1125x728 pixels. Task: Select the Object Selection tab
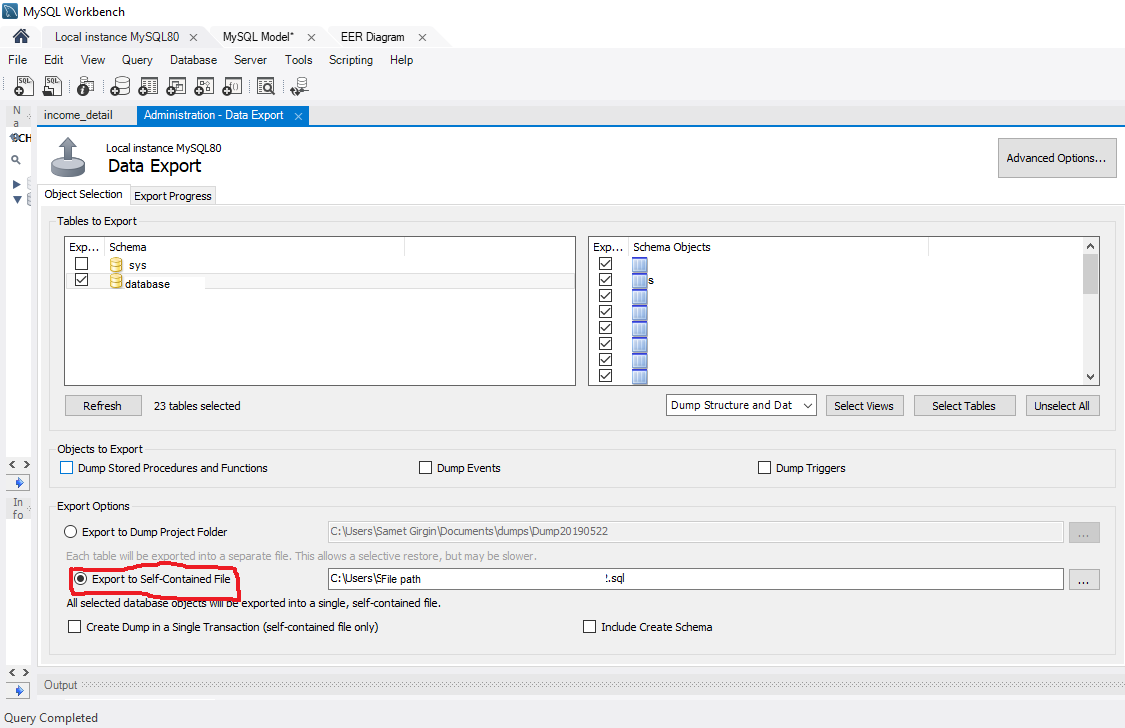[83, 194]
